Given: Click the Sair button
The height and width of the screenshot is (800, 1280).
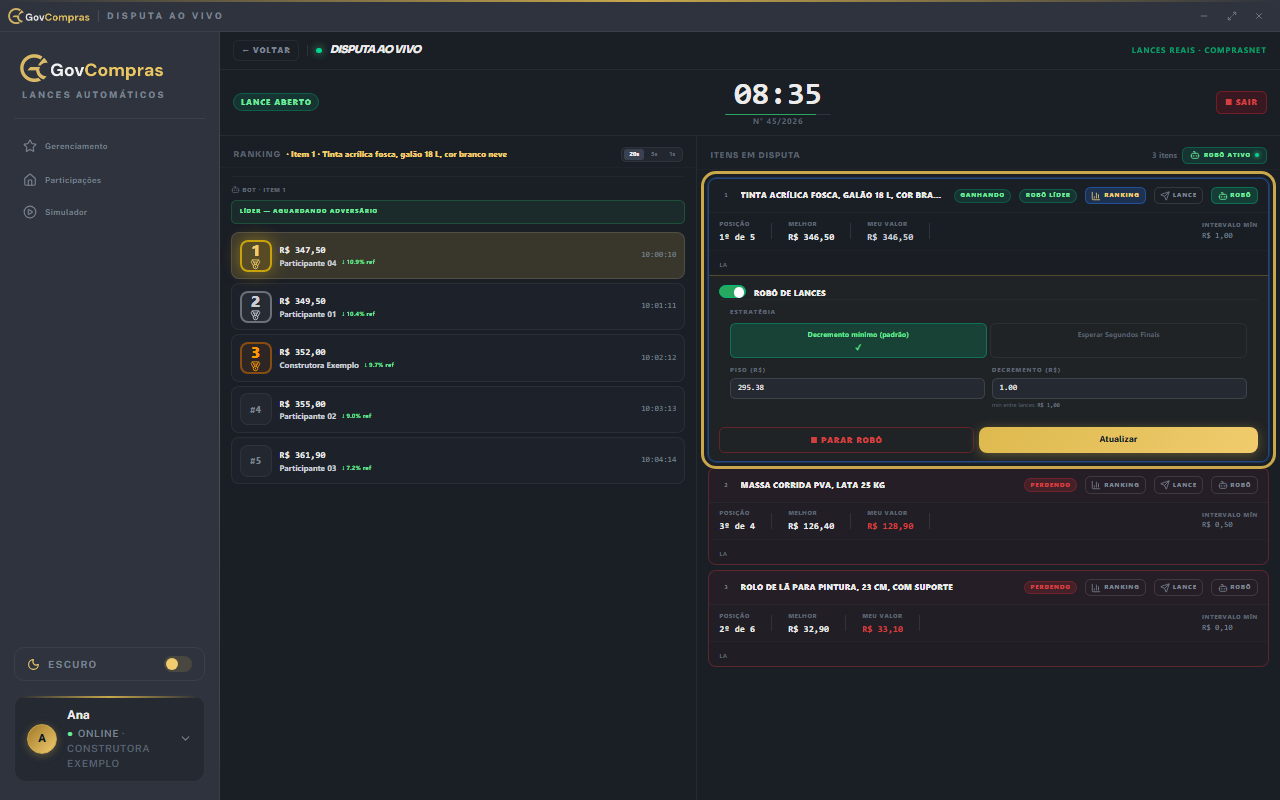Looking at the screenshot, I should pyautogui.click(x=1241, y=102).
